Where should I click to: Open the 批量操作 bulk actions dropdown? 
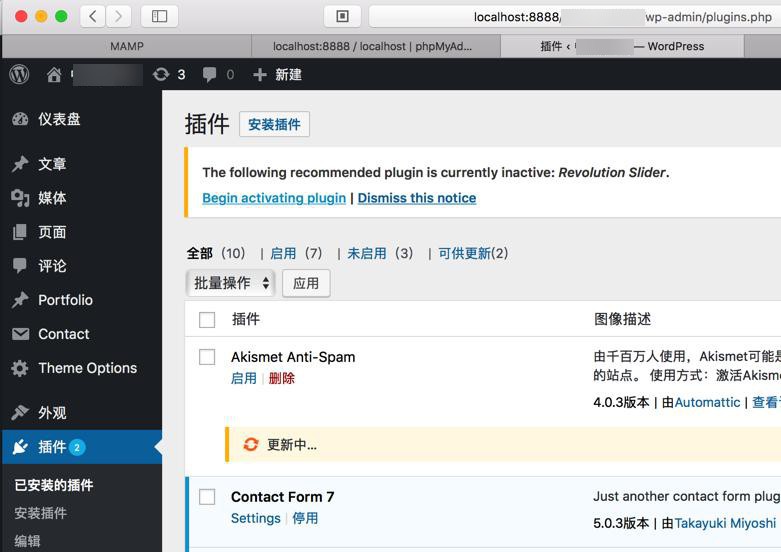point(231,283)
